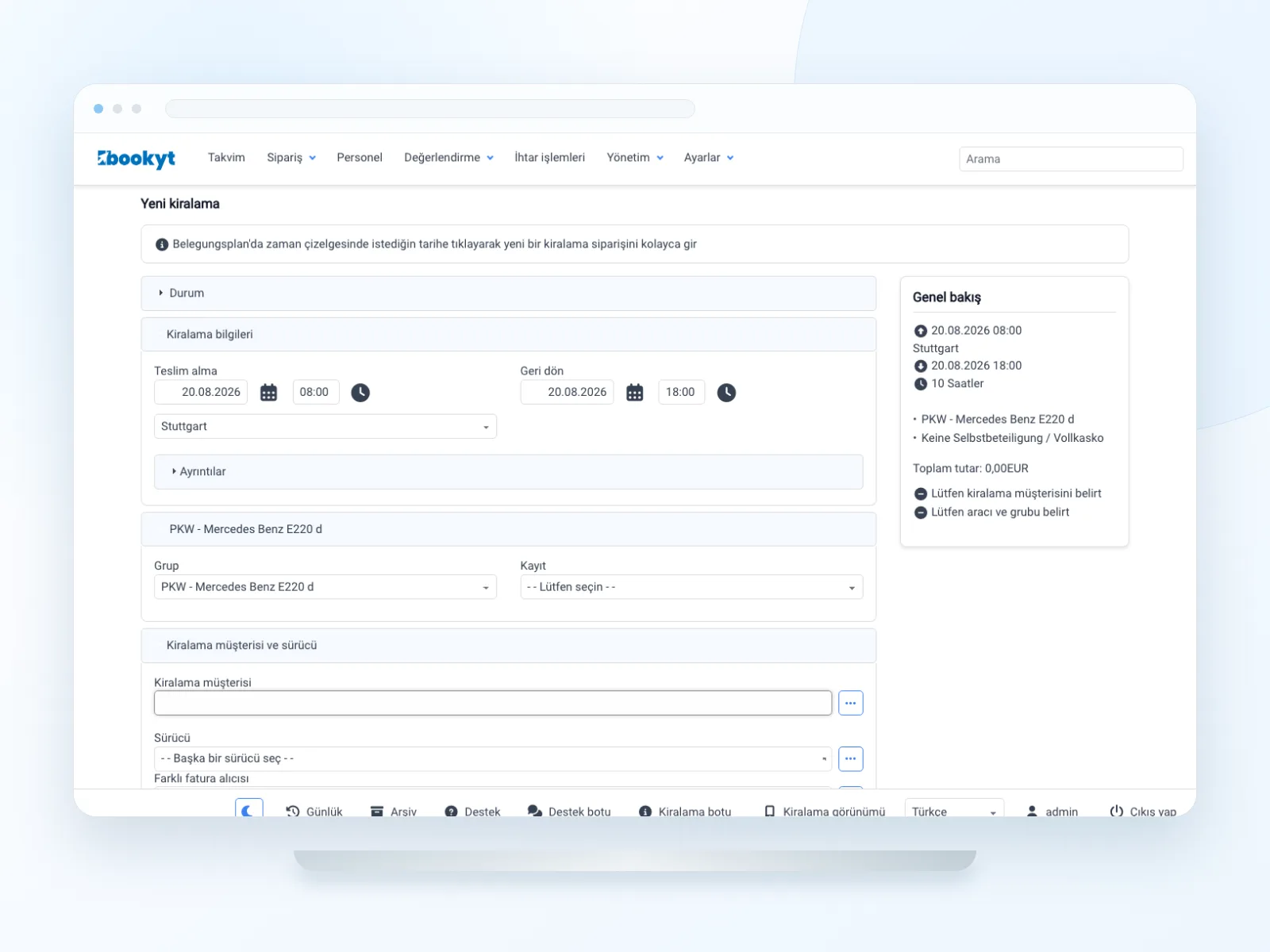This screenshot has height=952, width=1270.
Task: Click the Teslim alma date field
Action: tap(201, 392)
